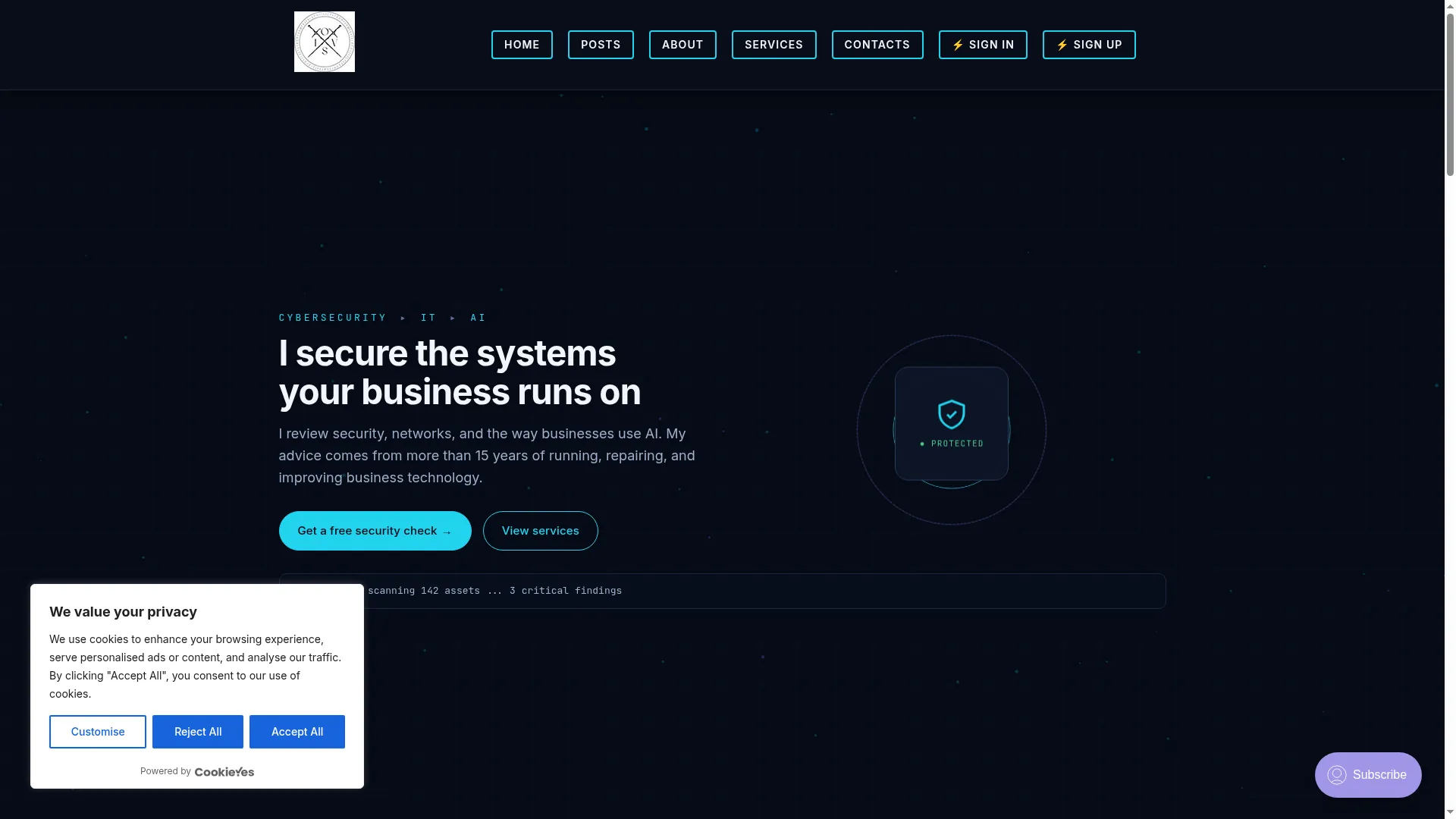This screenshot has height=819, width=1456.
Task: Accept all cookies
Action: 297,732
